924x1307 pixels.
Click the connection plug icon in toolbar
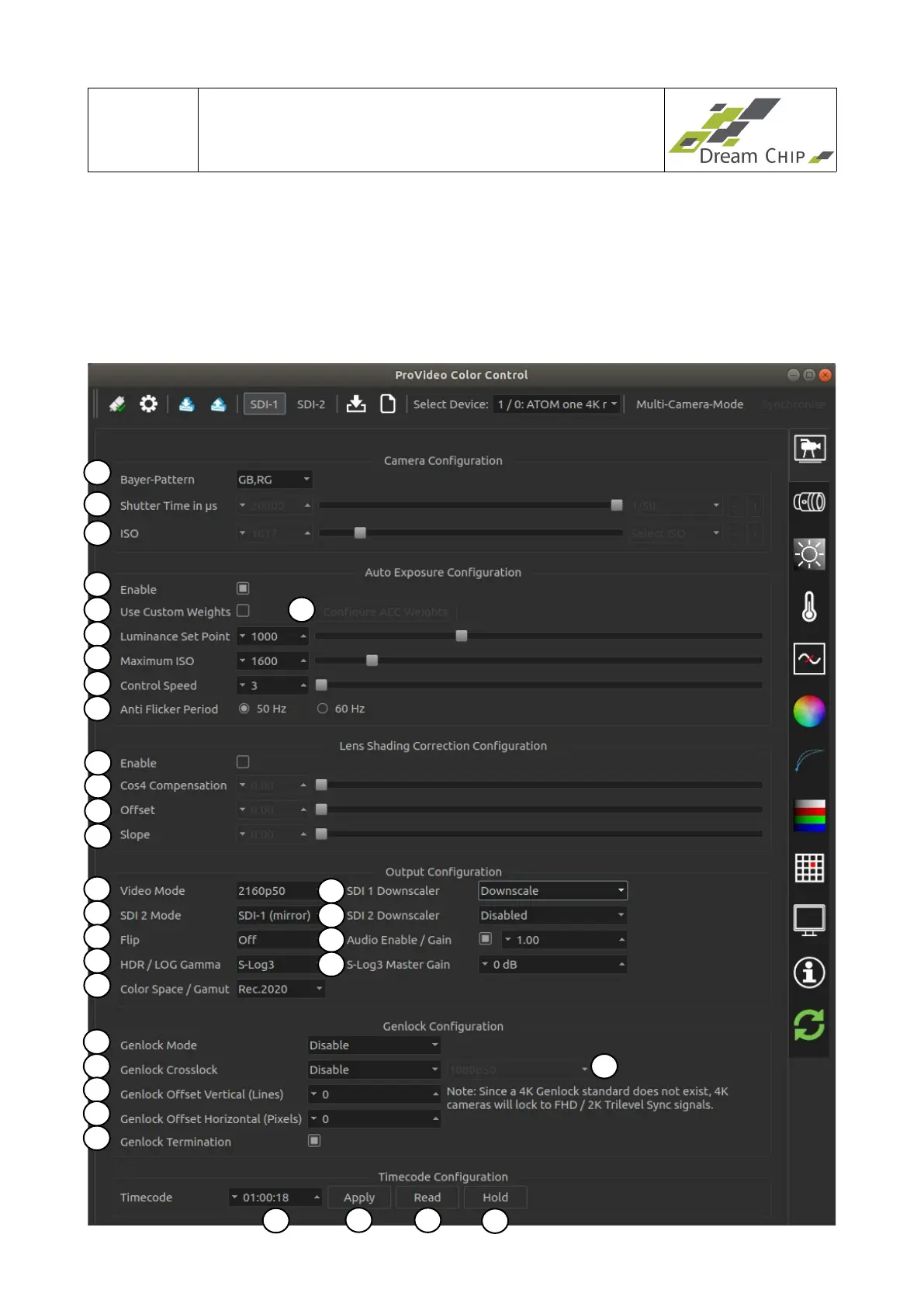point(118,404)
